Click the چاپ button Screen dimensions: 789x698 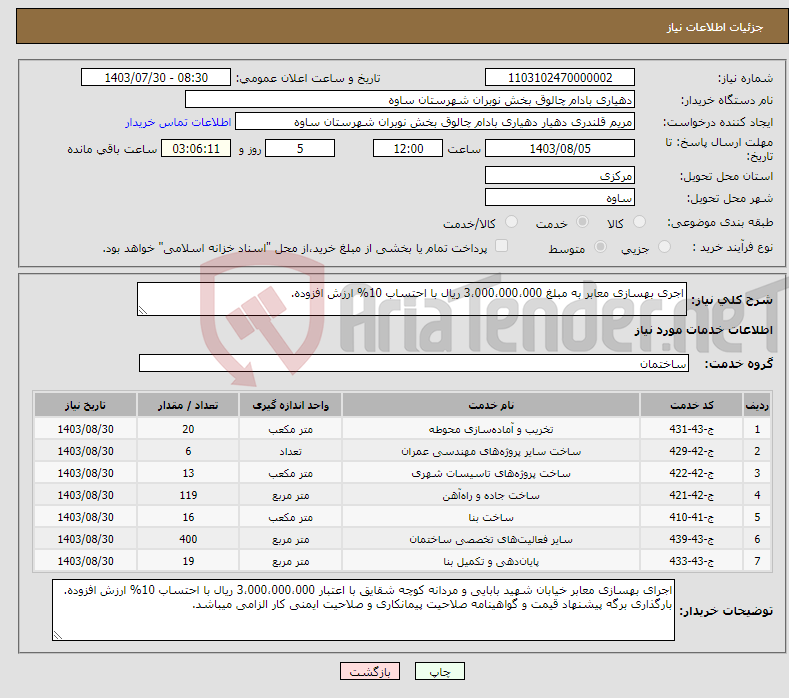[x=439, y=671]
